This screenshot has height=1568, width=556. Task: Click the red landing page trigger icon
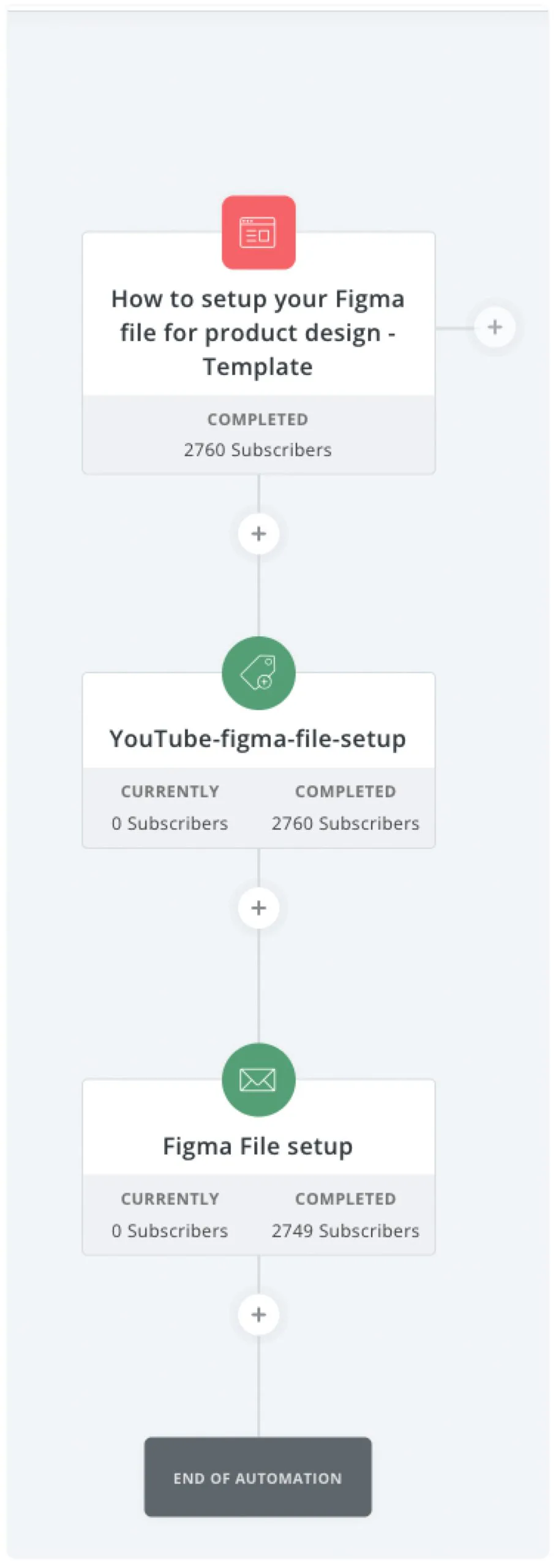click(x=258, y=232)
